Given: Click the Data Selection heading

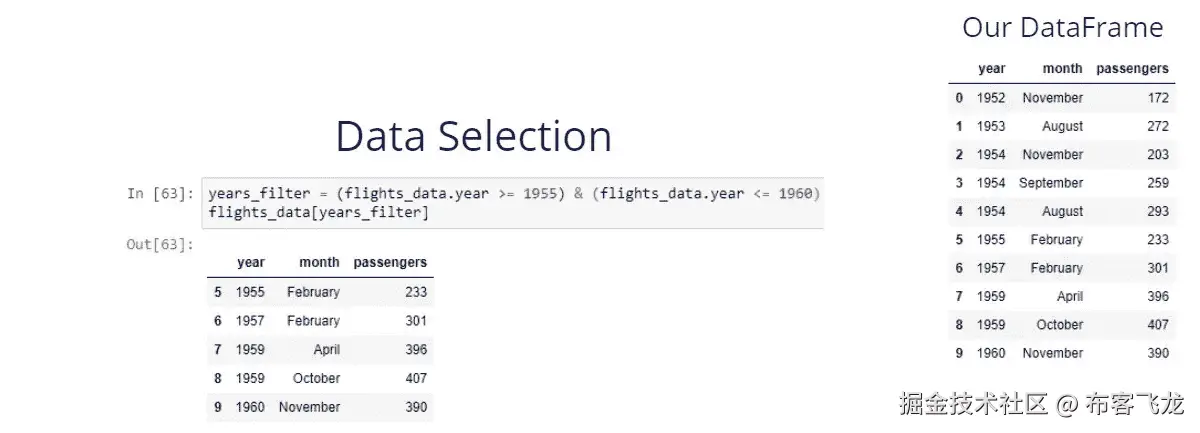Looking at the screenshot, I should 473,136.
